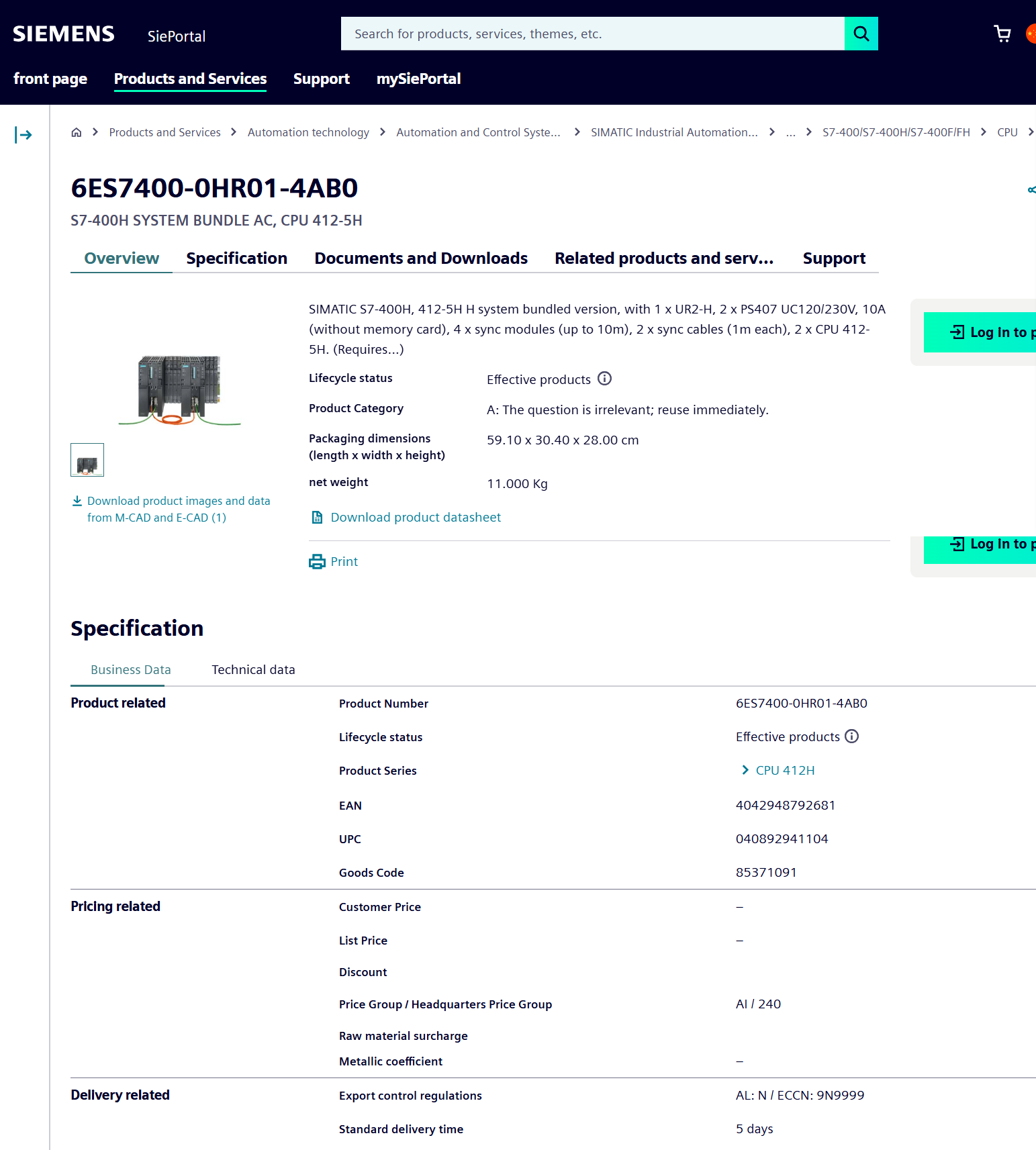The image size is (1036, 1150).
Task: Click the Print printer icon
Action: pyautogui.click(x=317, y=562)
